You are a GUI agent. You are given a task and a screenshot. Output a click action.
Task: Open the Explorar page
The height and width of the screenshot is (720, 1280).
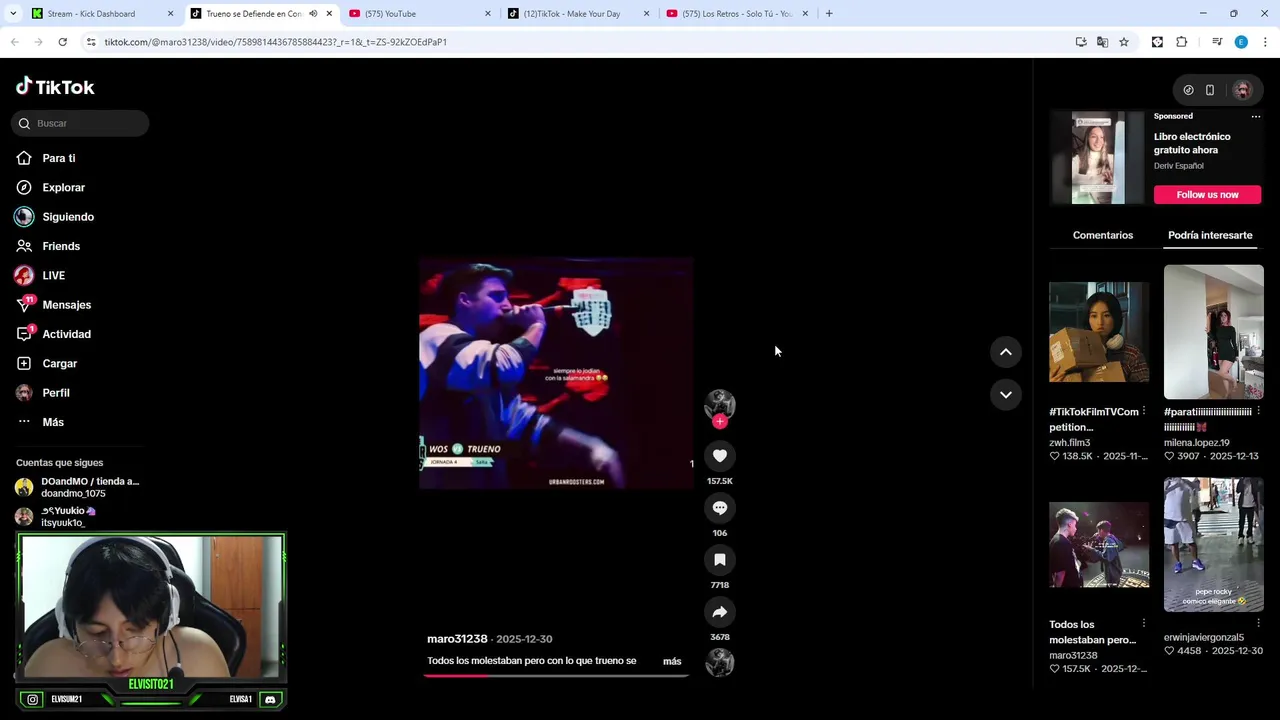(x=63, y=187)
